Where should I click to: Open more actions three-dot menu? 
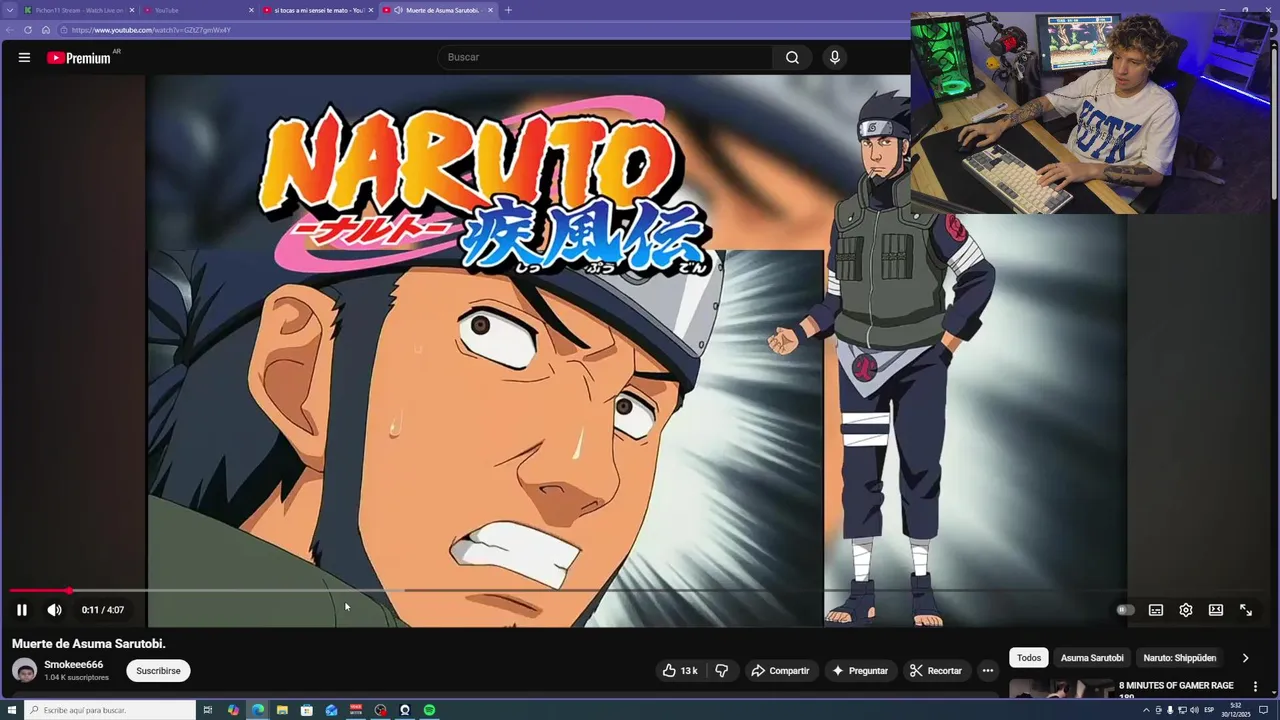[x=988, y=671]
